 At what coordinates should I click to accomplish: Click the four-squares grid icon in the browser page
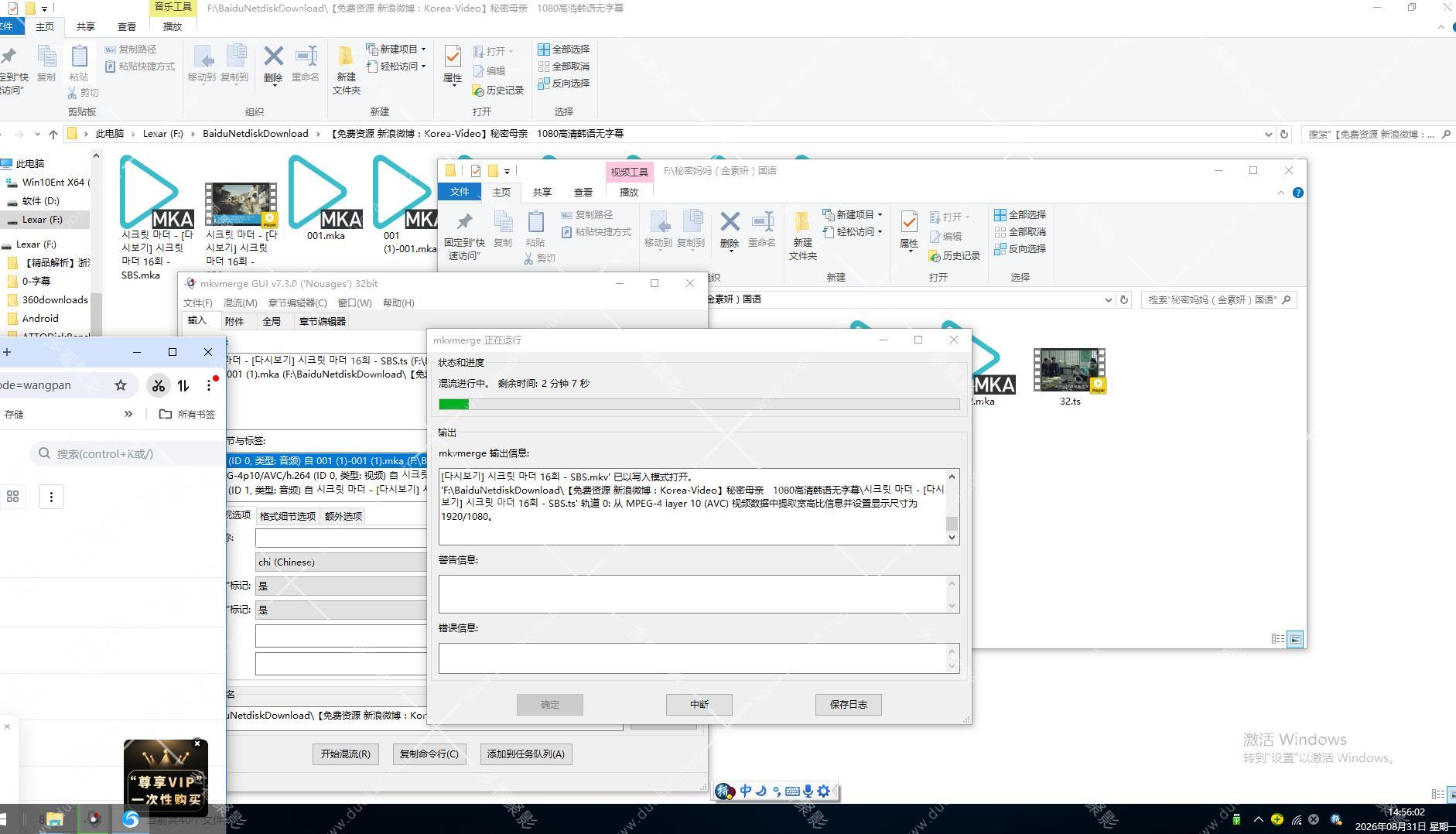click(12, 497)
